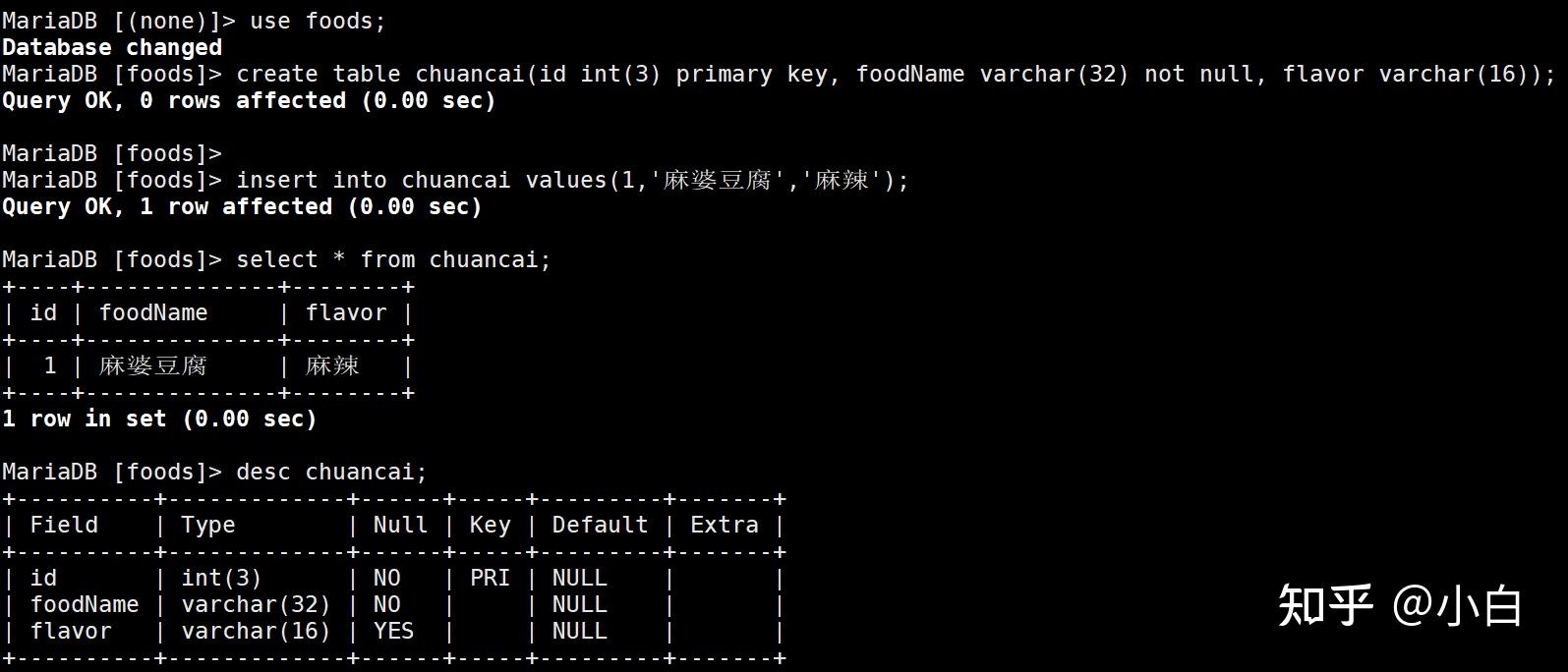Click the 'use foods;' command text

(x=319, y=21)
